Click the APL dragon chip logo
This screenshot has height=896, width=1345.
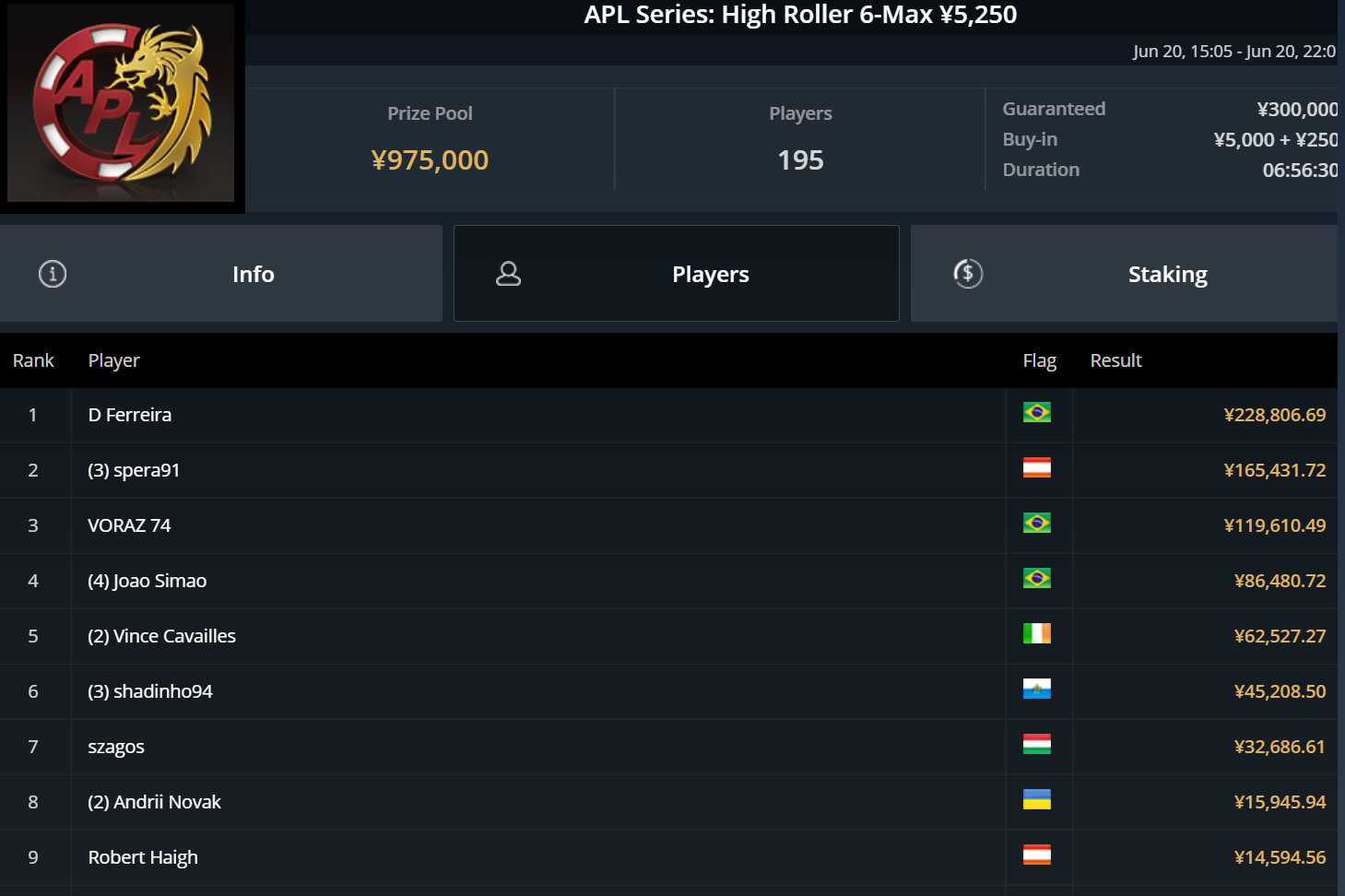point(121,102)
